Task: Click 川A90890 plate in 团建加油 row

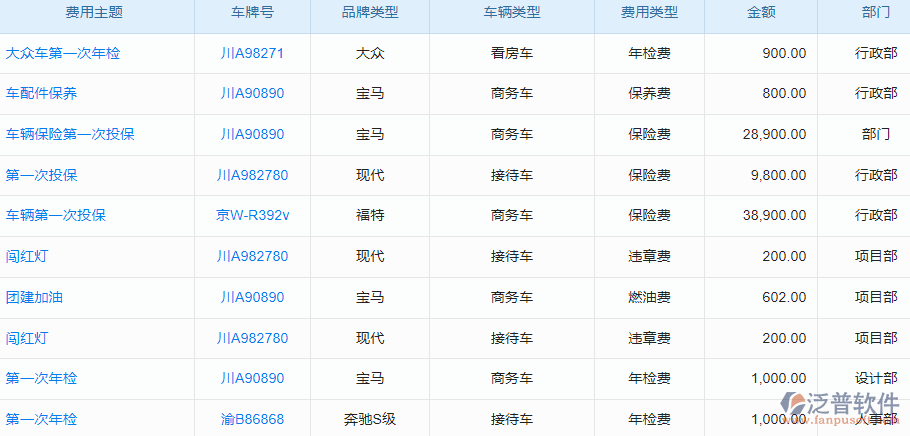Action: [252, 297]
